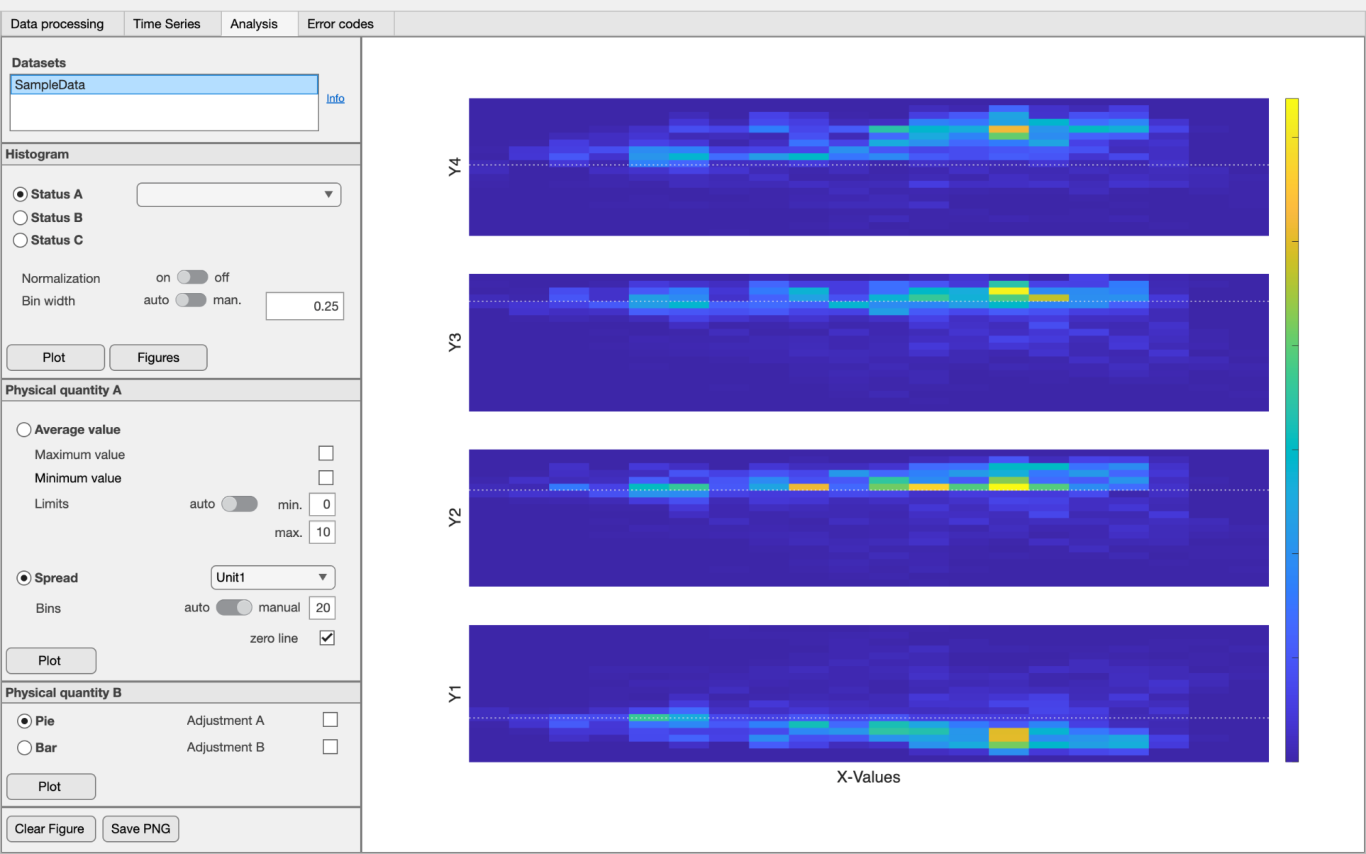The height and width of the screenshot is (854, 1366).
Task: Click the Bin width input field showing 0.25
Action: point(304,306)
